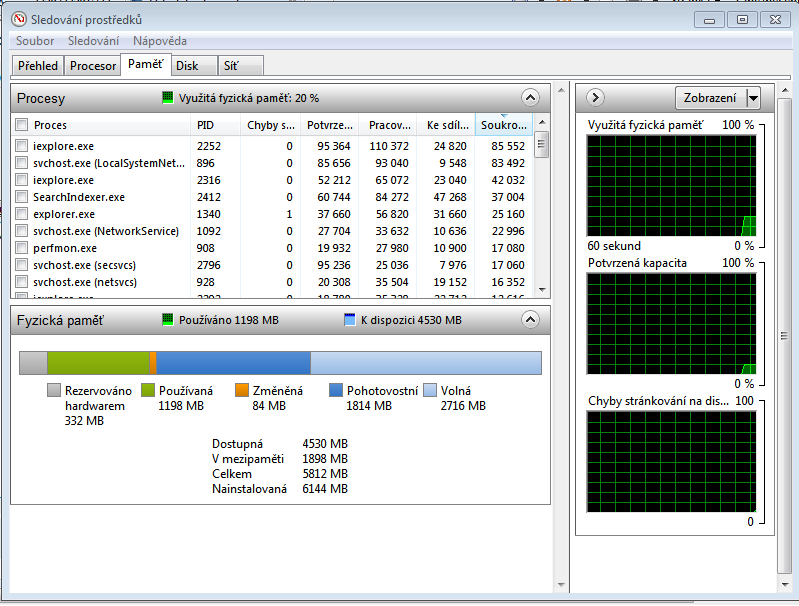The height and width of the screenshot is (606, 799).
Task: Open the Sledování menu
Action: pos(93,41)
